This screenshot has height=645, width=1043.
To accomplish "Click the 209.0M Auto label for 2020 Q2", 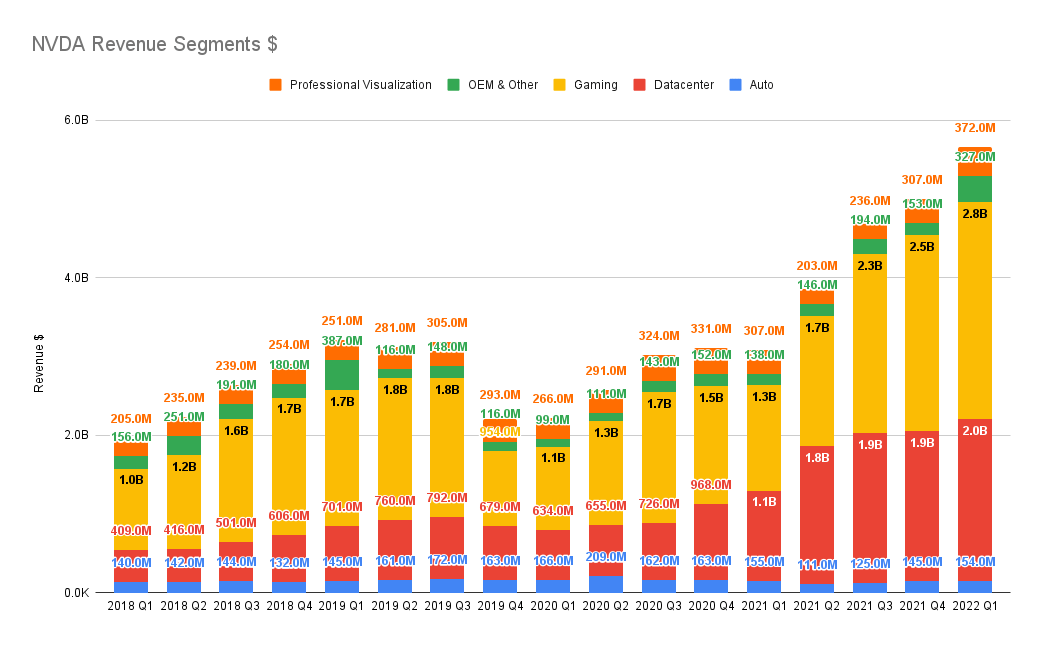I will click(606, 557).
